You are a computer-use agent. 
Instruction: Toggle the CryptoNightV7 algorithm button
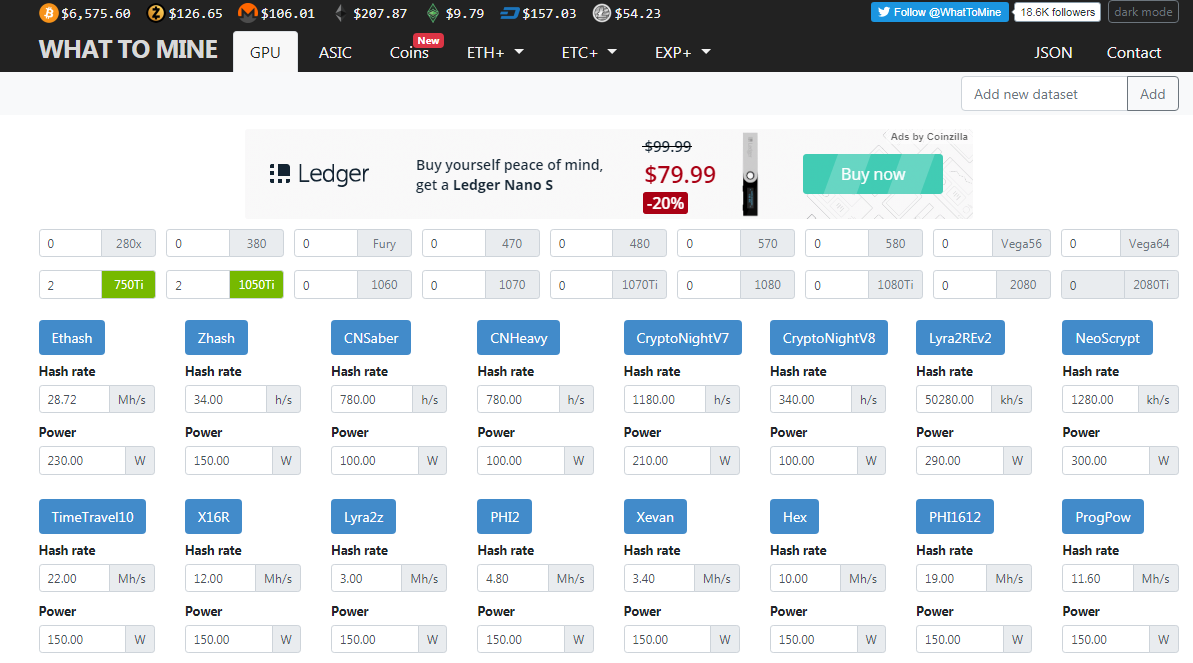point(682,338)
